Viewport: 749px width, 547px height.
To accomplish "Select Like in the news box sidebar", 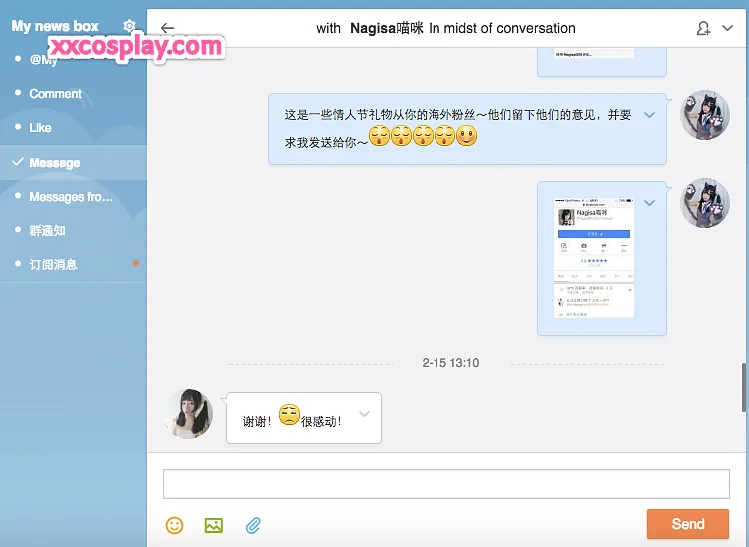I will point(40,128).
